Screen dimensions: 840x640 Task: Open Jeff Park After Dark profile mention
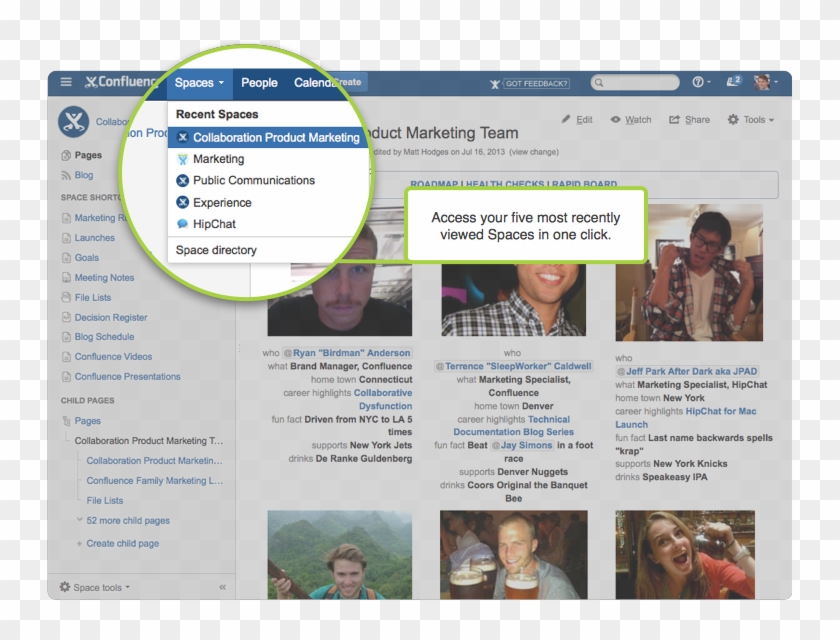tap(686, 371)
